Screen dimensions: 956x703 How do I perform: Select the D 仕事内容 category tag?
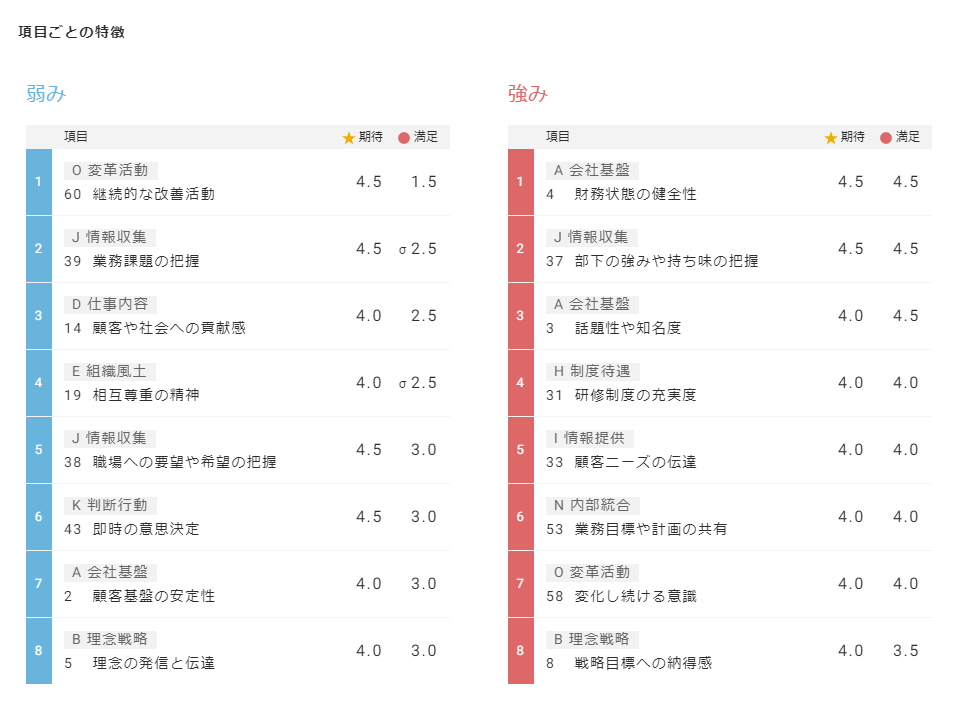[110, 304]
